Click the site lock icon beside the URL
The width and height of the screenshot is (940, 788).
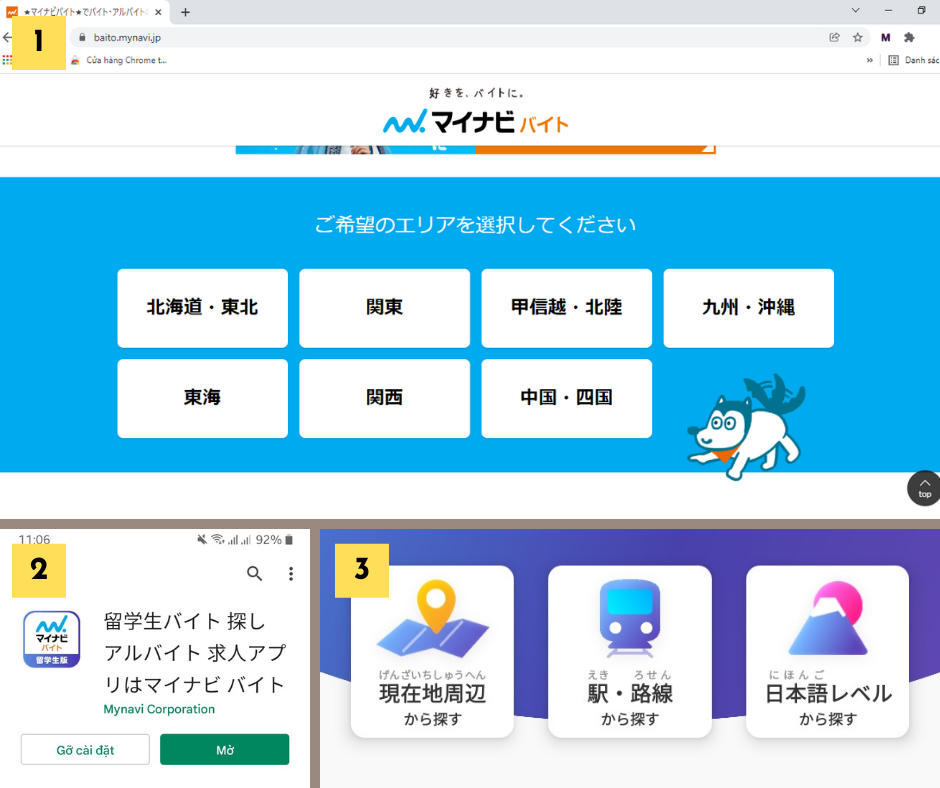83,37
